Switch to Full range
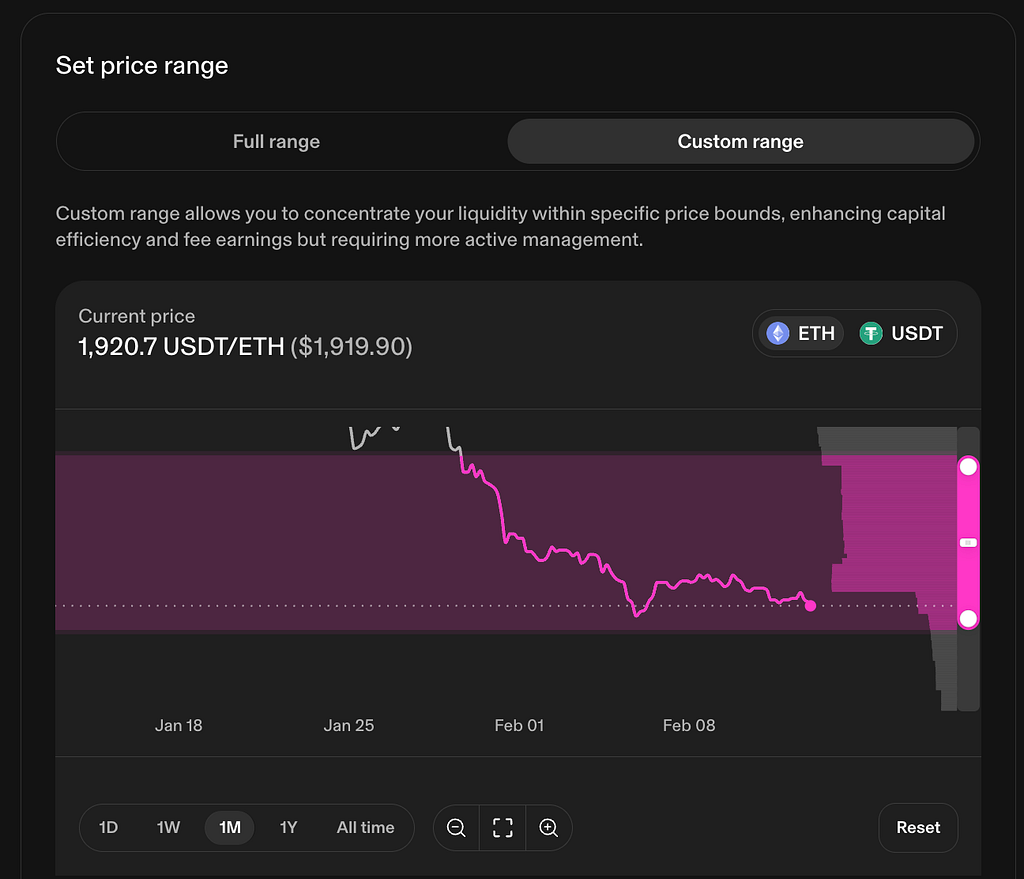Viewport: 1024px width, 879px height. point(276,142)
